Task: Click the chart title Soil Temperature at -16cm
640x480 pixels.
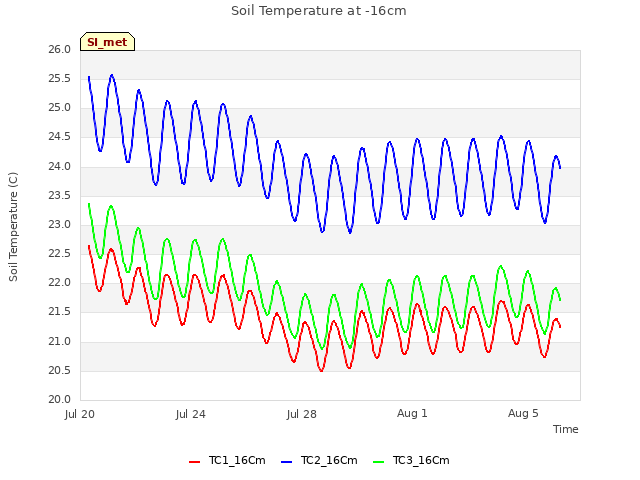Action: (x=318, y=11)
